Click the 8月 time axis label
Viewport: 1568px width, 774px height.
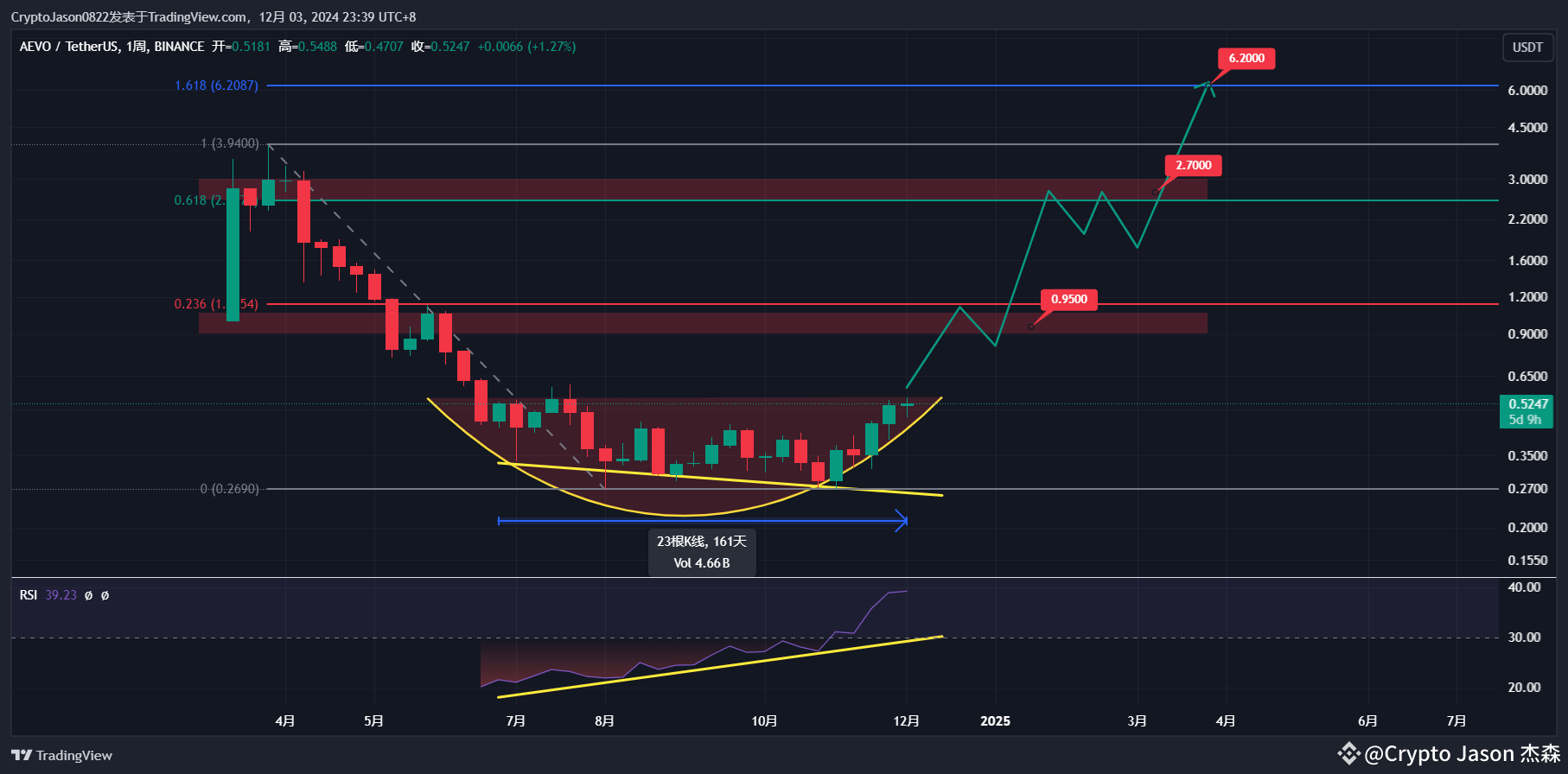pos(605,720)
